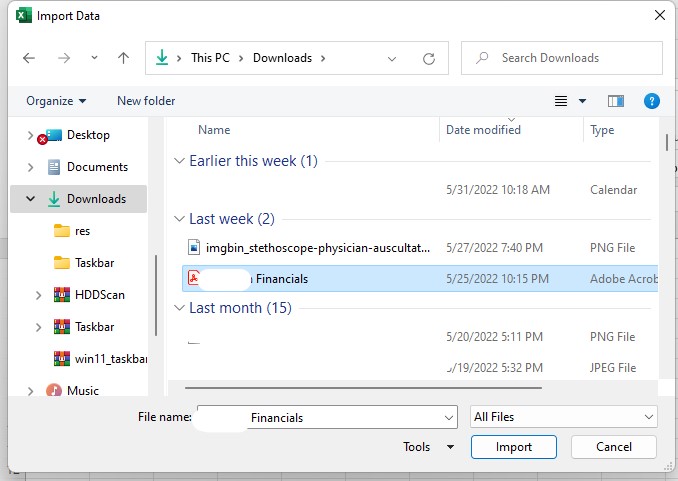Go forward with the right arrow

(64, 58)
